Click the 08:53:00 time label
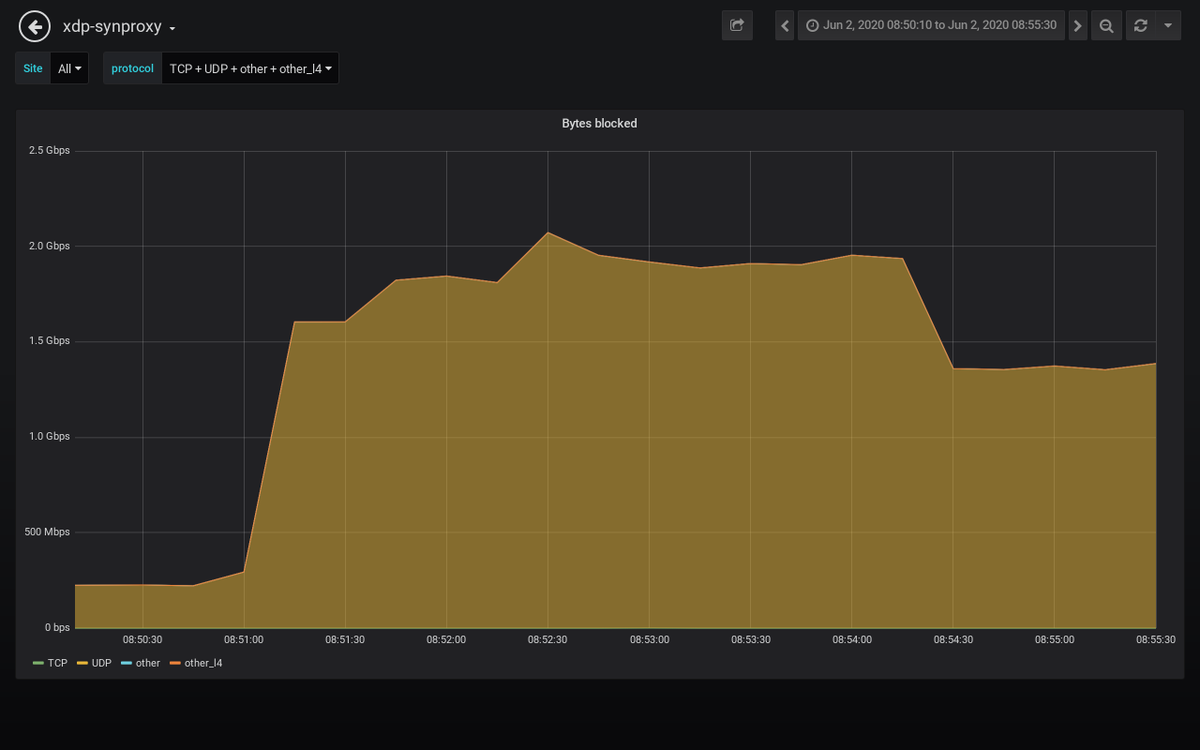The height and width of the screenshot is (750, 1200). (649, 640)
